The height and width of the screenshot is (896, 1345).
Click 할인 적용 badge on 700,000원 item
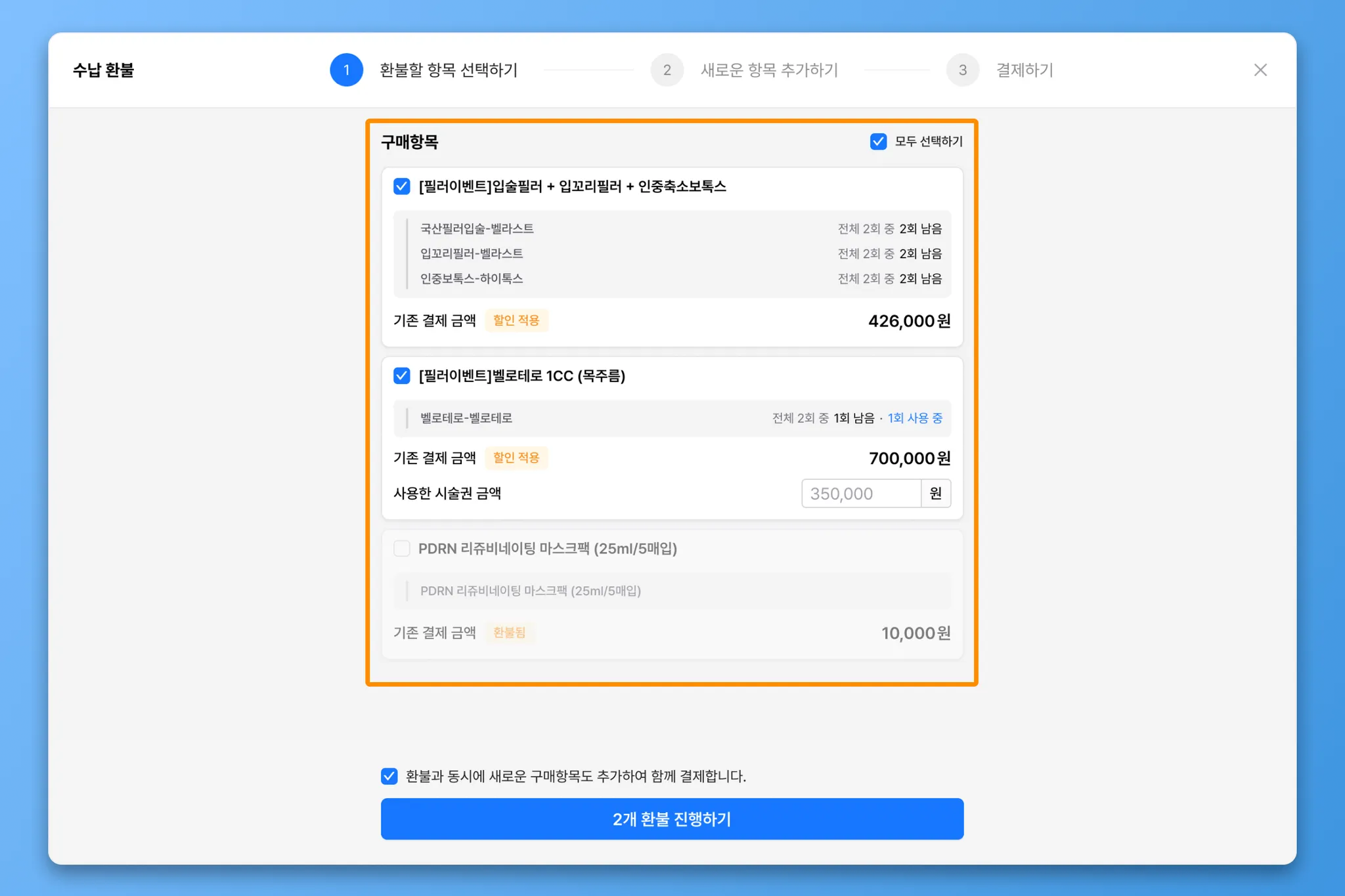coord(516,458)
